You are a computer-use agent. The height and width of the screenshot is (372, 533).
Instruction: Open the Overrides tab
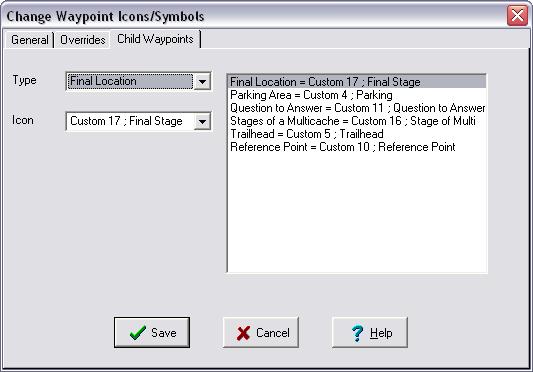point(83,40)
